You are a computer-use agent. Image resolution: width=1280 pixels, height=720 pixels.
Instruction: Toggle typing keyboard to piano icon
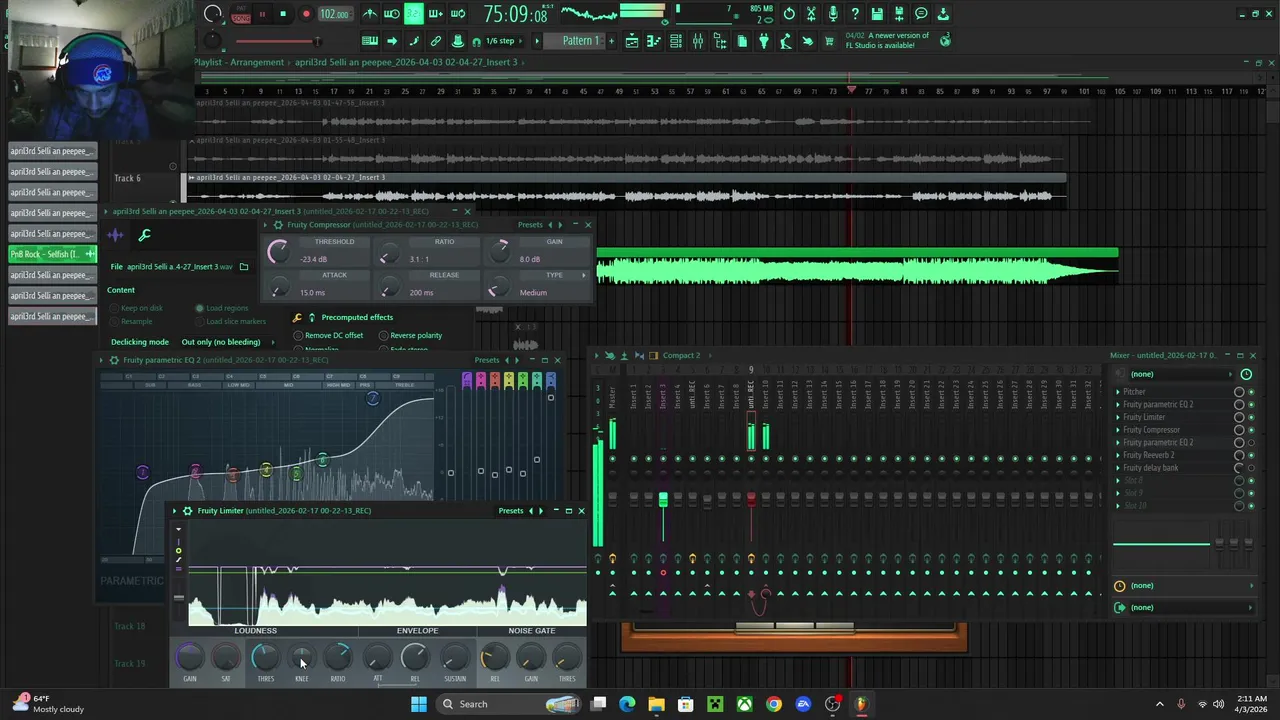[370, 41]
